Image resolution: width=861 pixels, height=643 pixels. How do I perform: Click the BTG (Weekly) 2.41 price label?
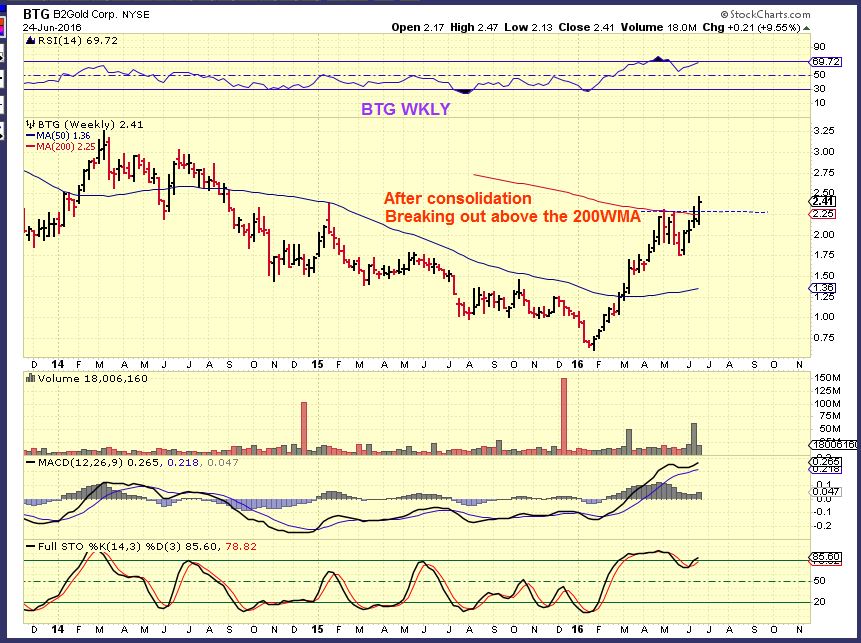point(90,125)
